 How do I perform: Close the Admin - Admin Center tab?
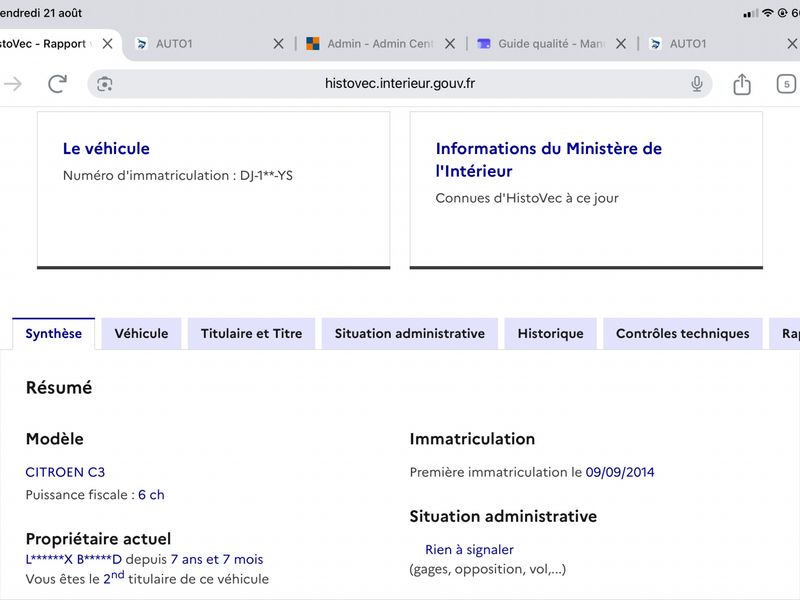[449, 44]
